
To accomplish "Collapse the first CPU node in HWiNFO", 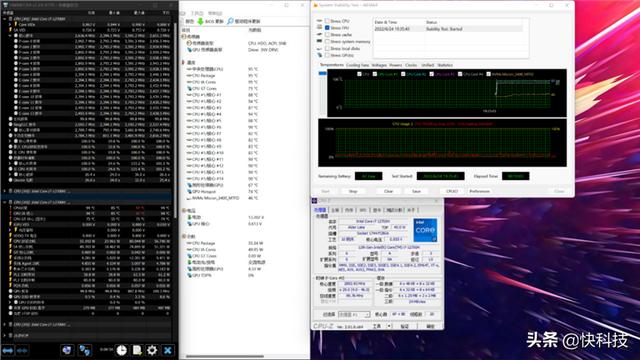I will click(x=5, y=19).
